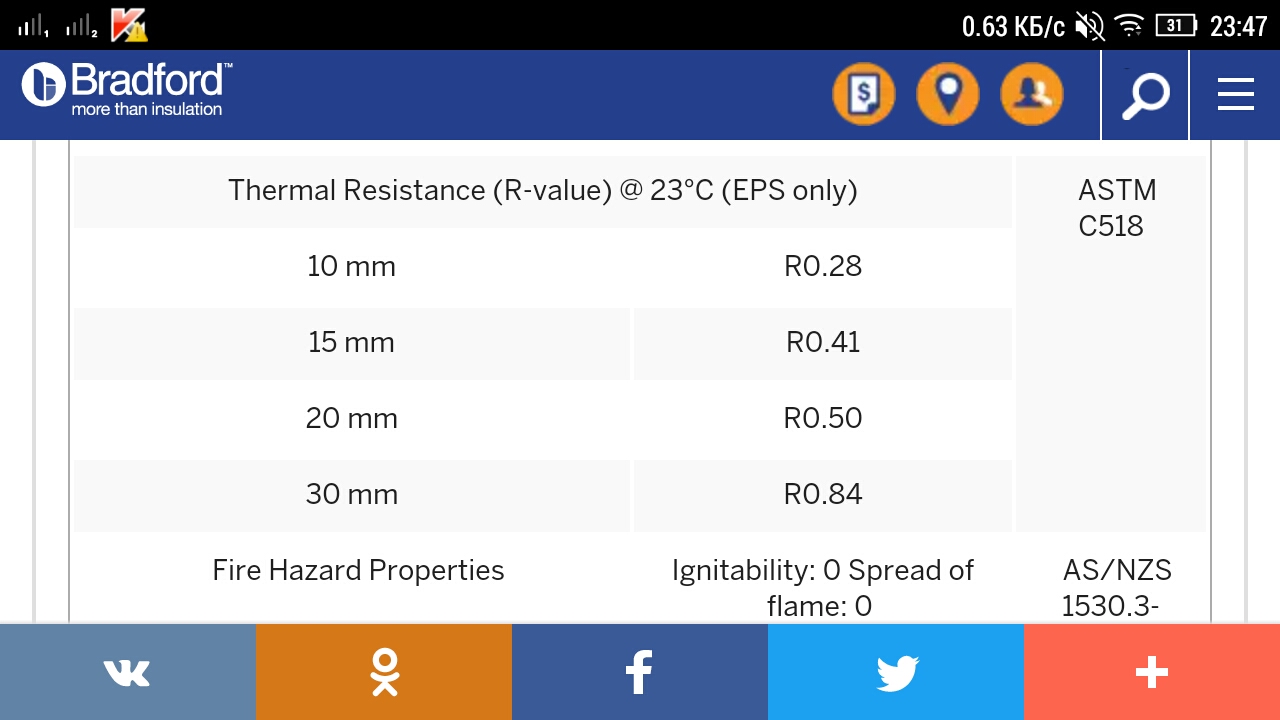
Task: Tap the Wi-Fi status icon
Action: tap(1129, 26)
